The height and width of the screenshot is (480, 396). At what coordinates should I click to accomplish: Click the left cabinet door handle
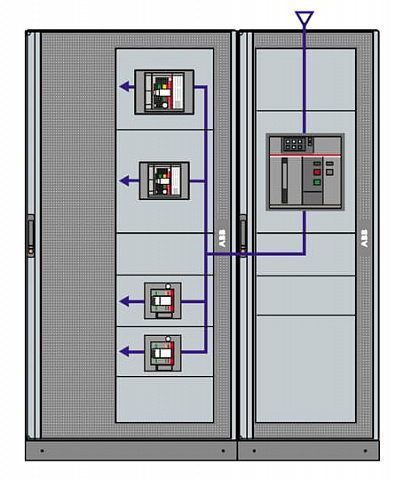(x=31, y=236)
